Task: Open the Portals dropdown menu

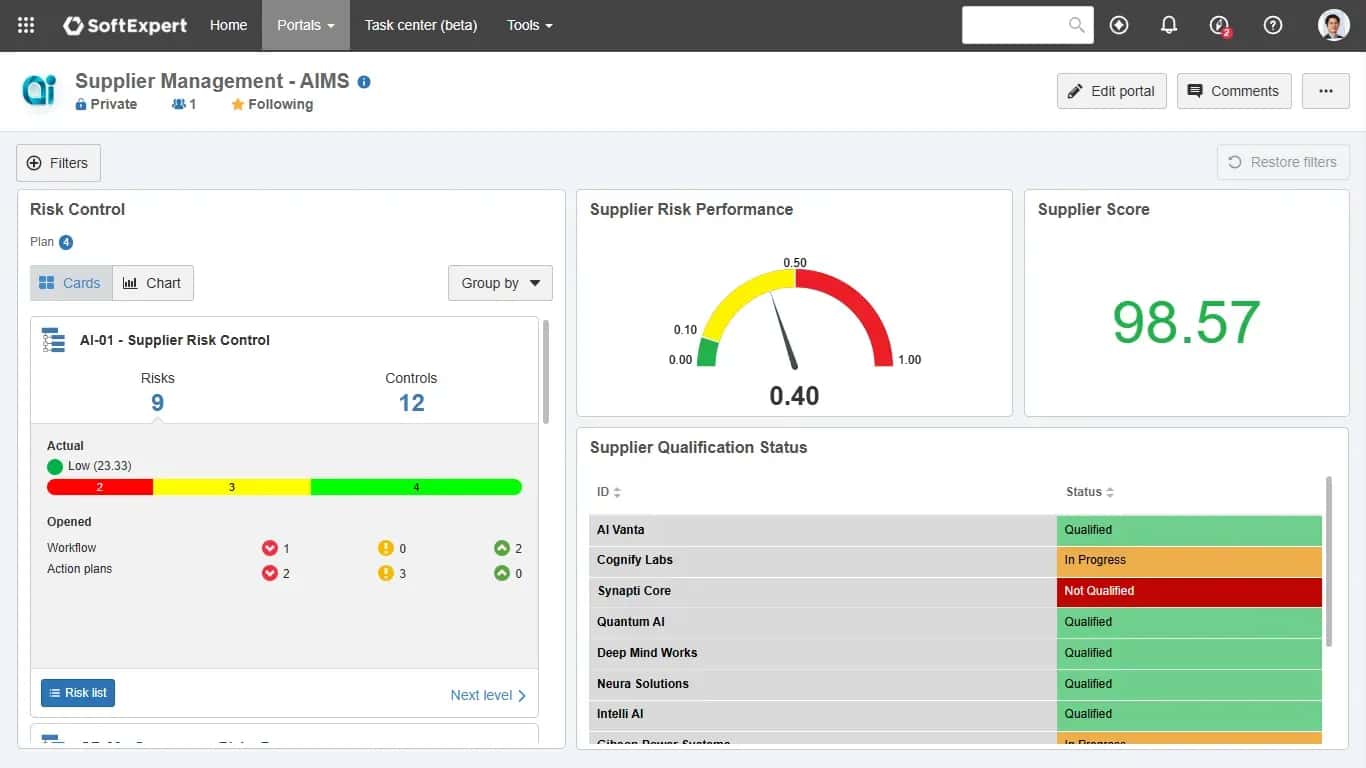Action: [x=306, y=26]
